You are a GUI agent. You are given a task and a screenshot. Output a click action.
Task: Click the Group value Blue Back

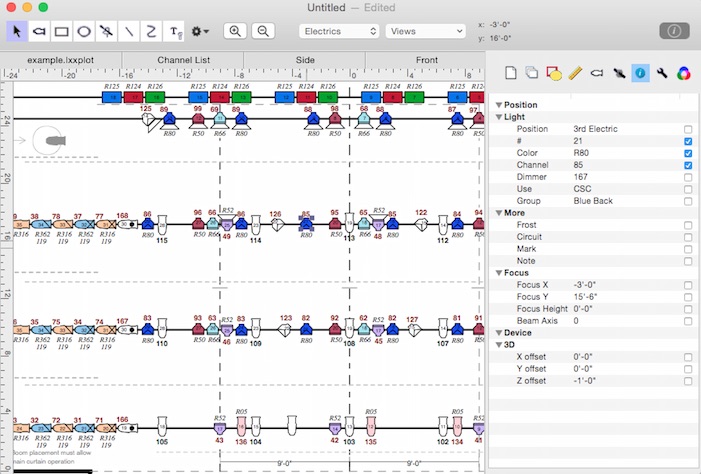[593, 201]
